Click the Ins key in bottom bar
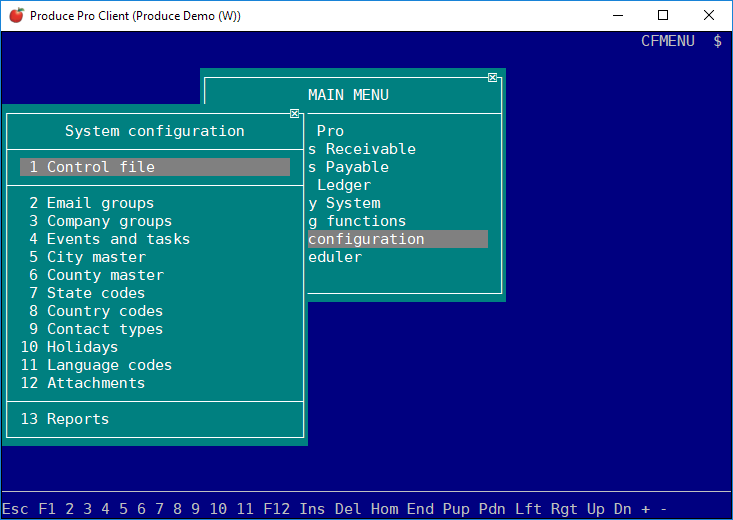Screen dimensions: 733x520 tap(312, 509)
